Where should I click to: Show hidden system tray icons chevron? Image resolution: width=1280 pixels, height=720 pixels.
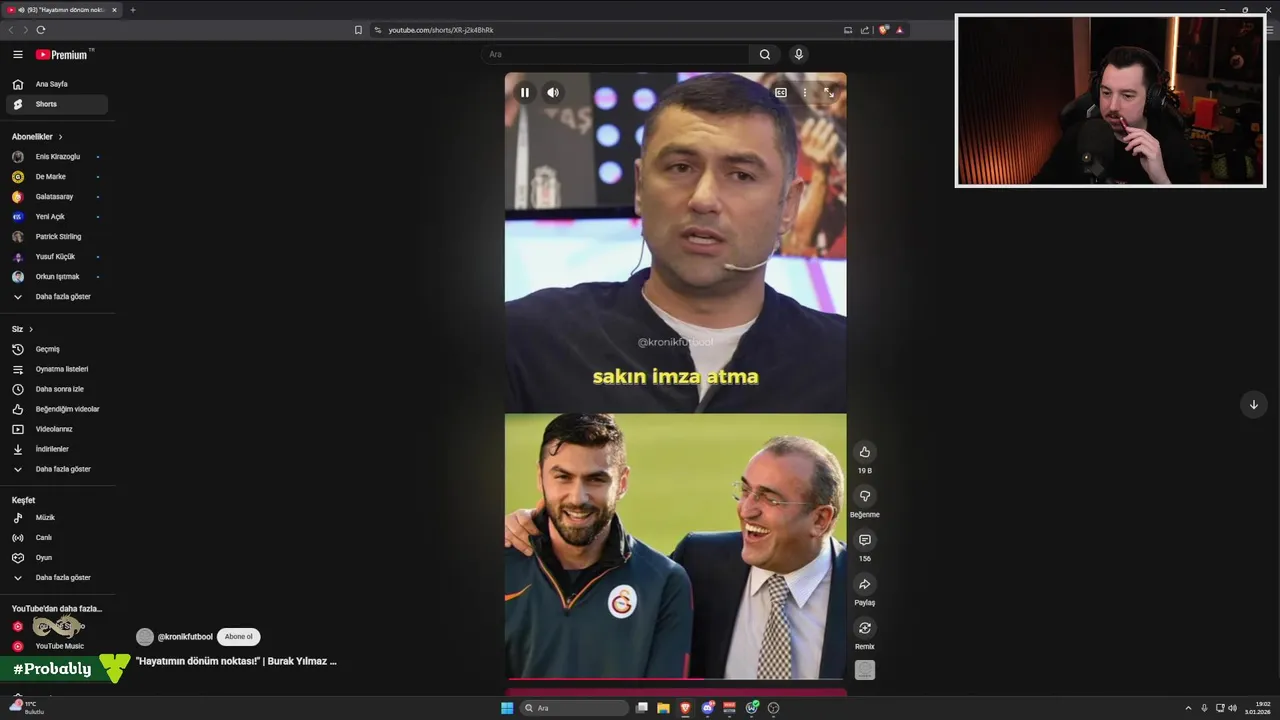pos(1189,708)
